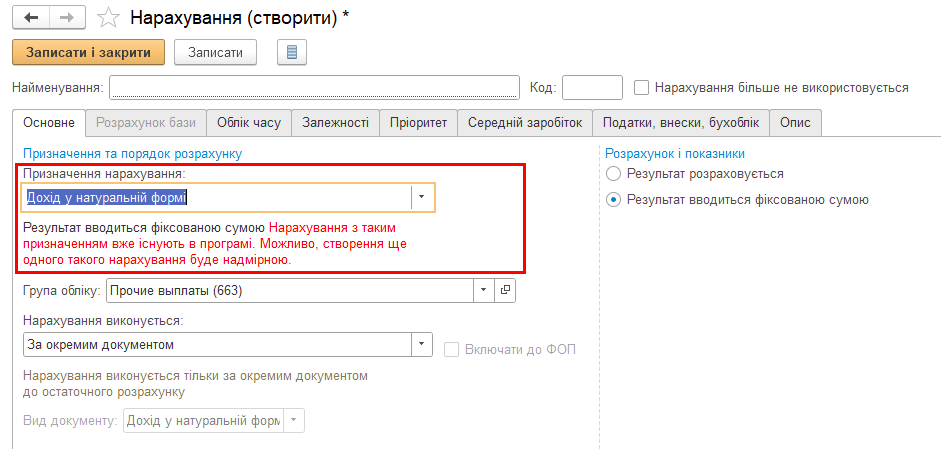
Task: Expand the Вид документу dropdown arrow
Action: tap(293, 421)
